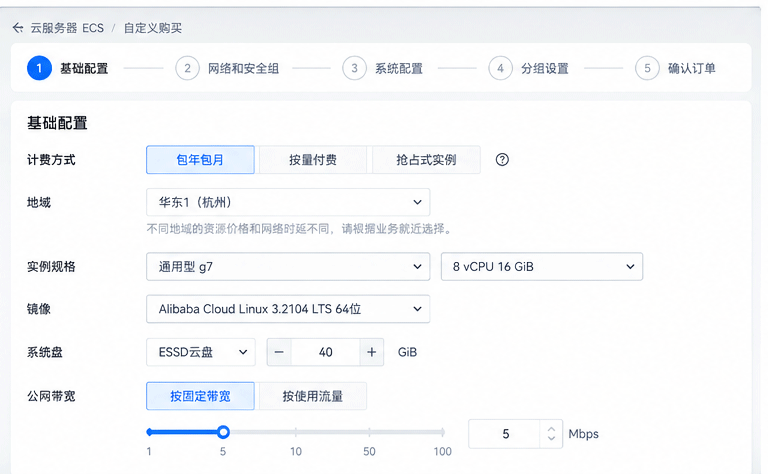Click 云服务器 ECS breadcrumb link
768x474 pixels.
(x=67, y=28)
